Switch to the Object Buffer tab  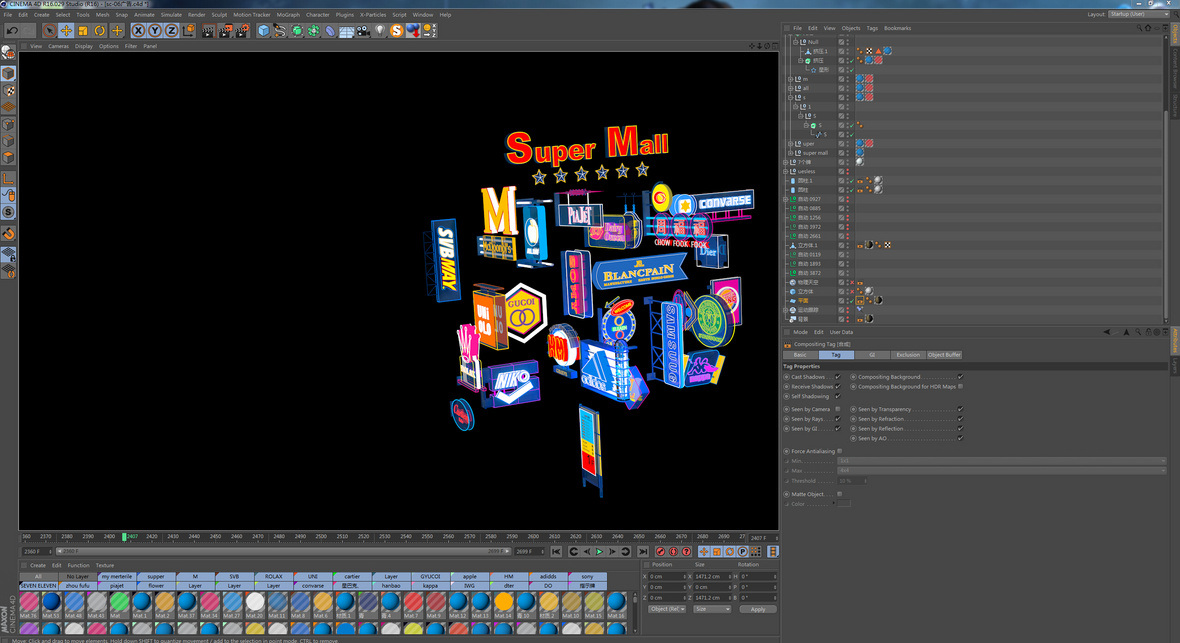[x=944, y=355]
